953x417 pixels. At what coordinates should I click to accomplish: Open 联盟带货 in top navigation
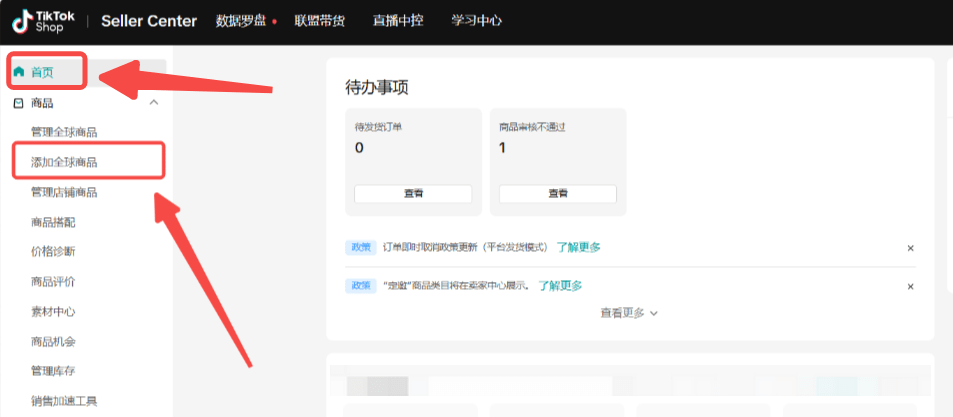(320, 21)
